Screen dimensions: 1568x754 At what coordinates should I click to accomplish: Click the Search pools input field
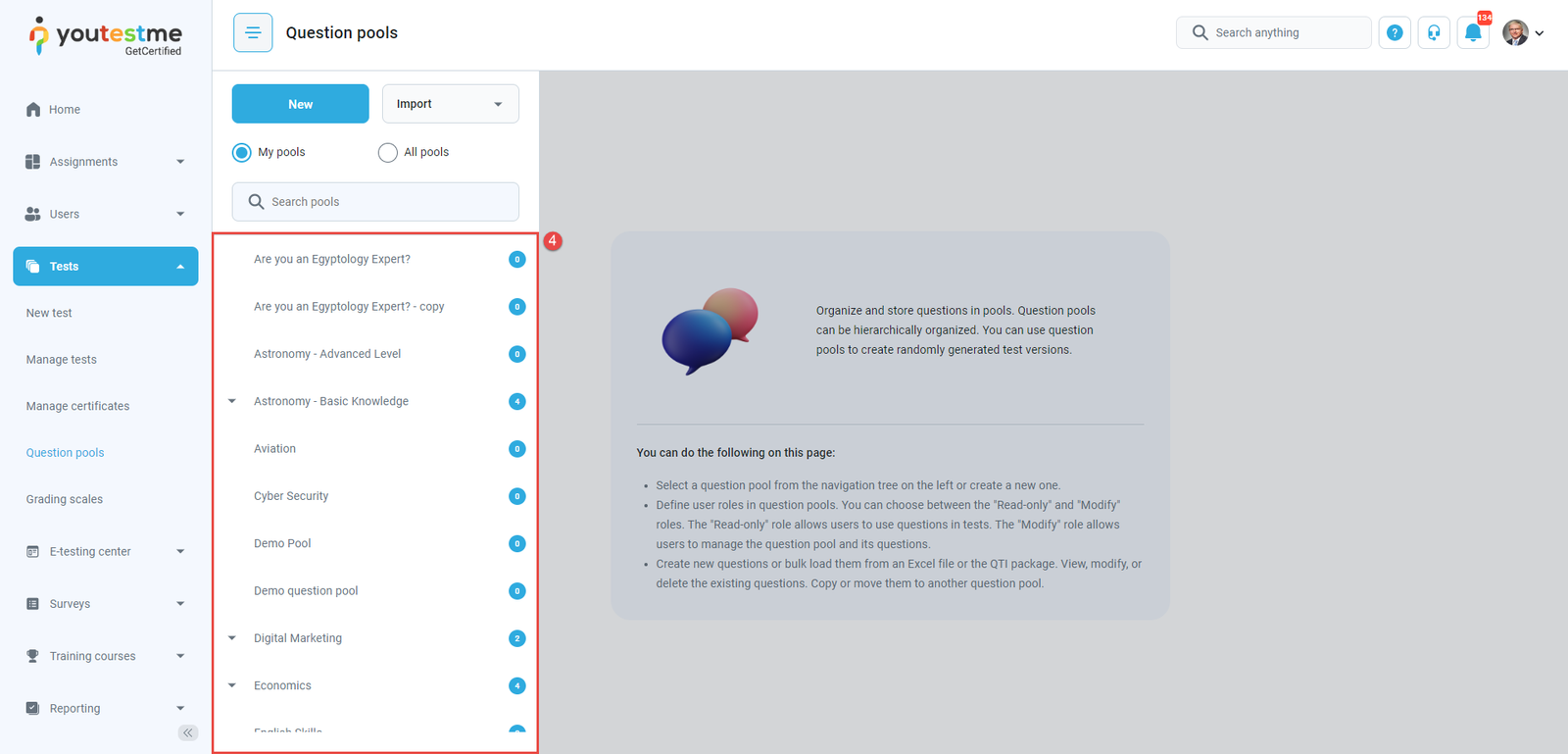tap(375, 202)
